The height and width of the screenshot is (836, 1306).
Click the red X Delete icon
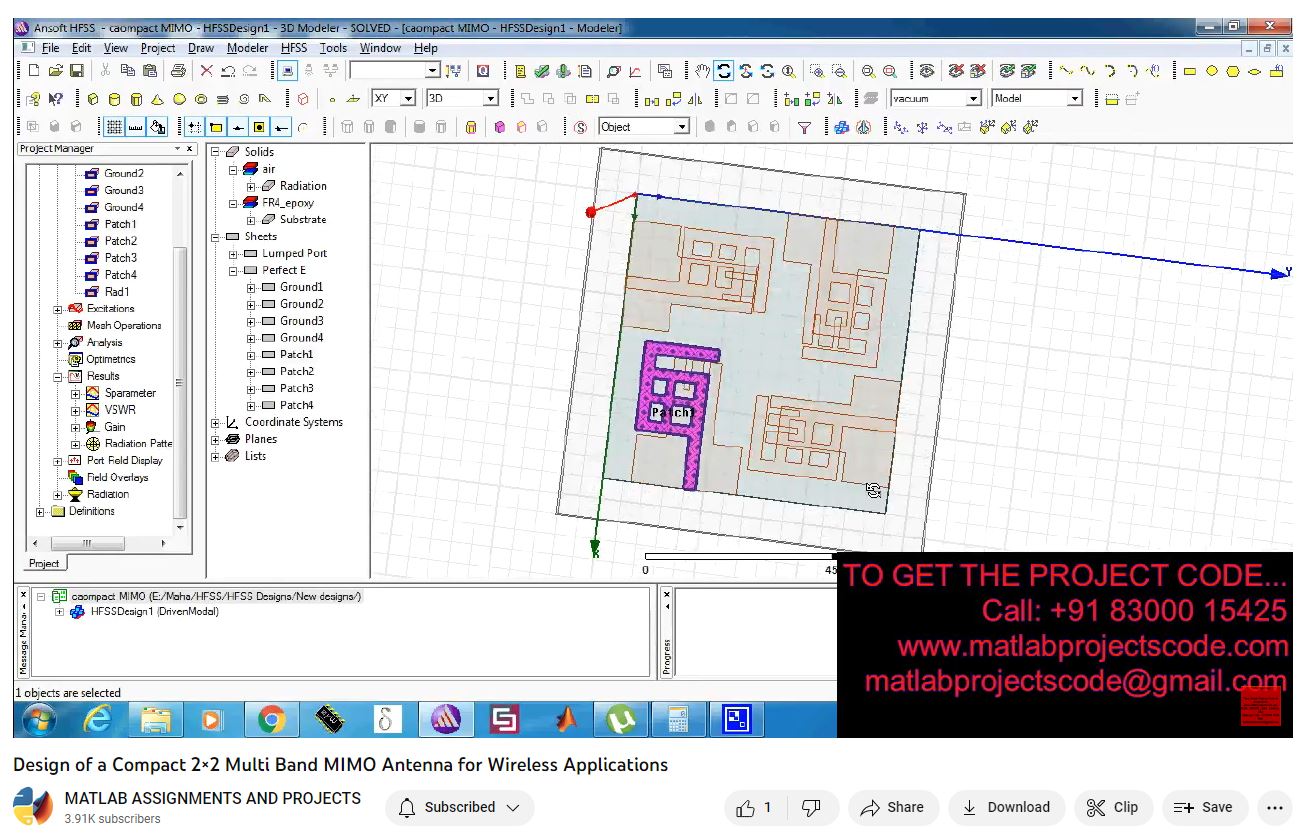pyautogui.click(x=206, y=71)
